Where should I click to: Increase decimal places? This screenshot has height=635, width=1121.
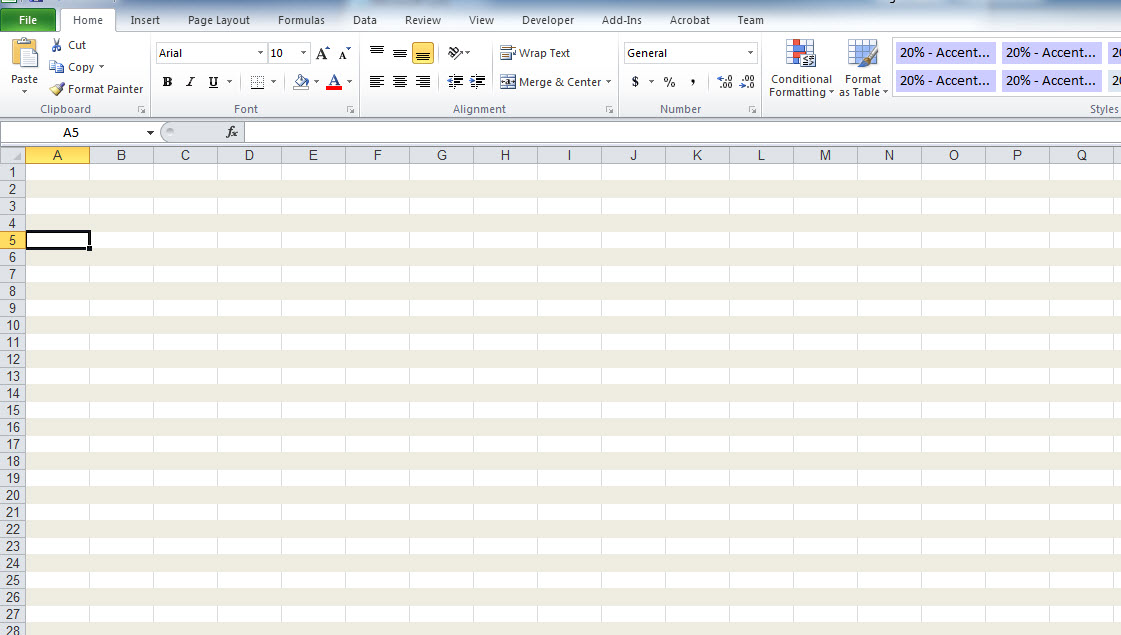[724, 82]
